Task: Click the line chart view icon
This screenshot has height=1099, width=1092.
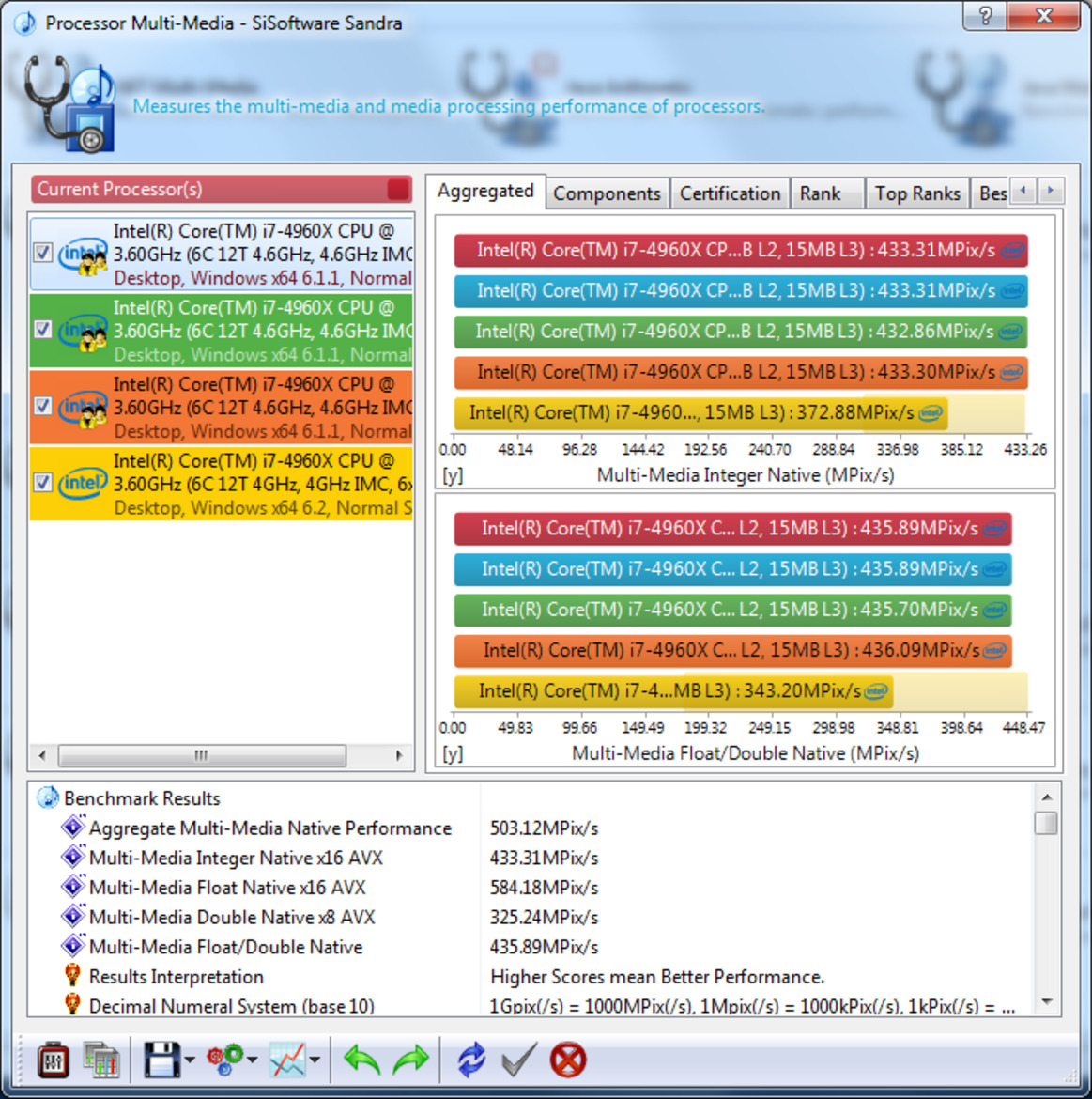Action: pyautogui.click(x=288, y=1060)
